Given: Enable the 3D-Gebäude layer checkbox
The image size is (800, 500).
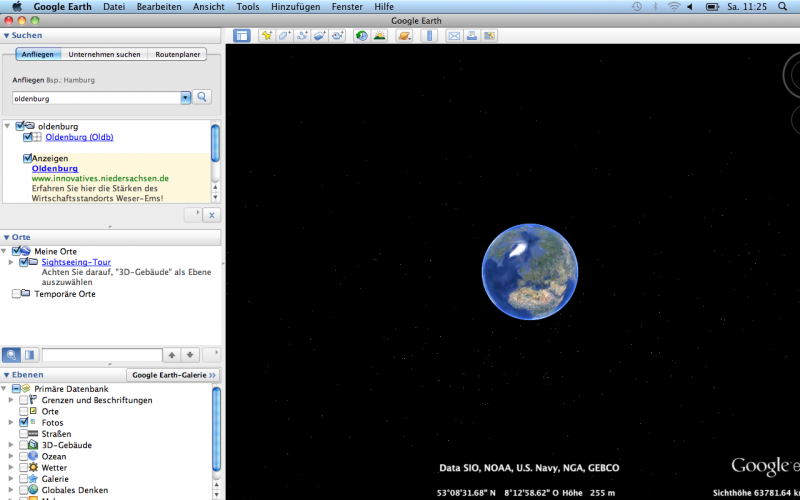Looking at the screenshot, I should [24, 445].
